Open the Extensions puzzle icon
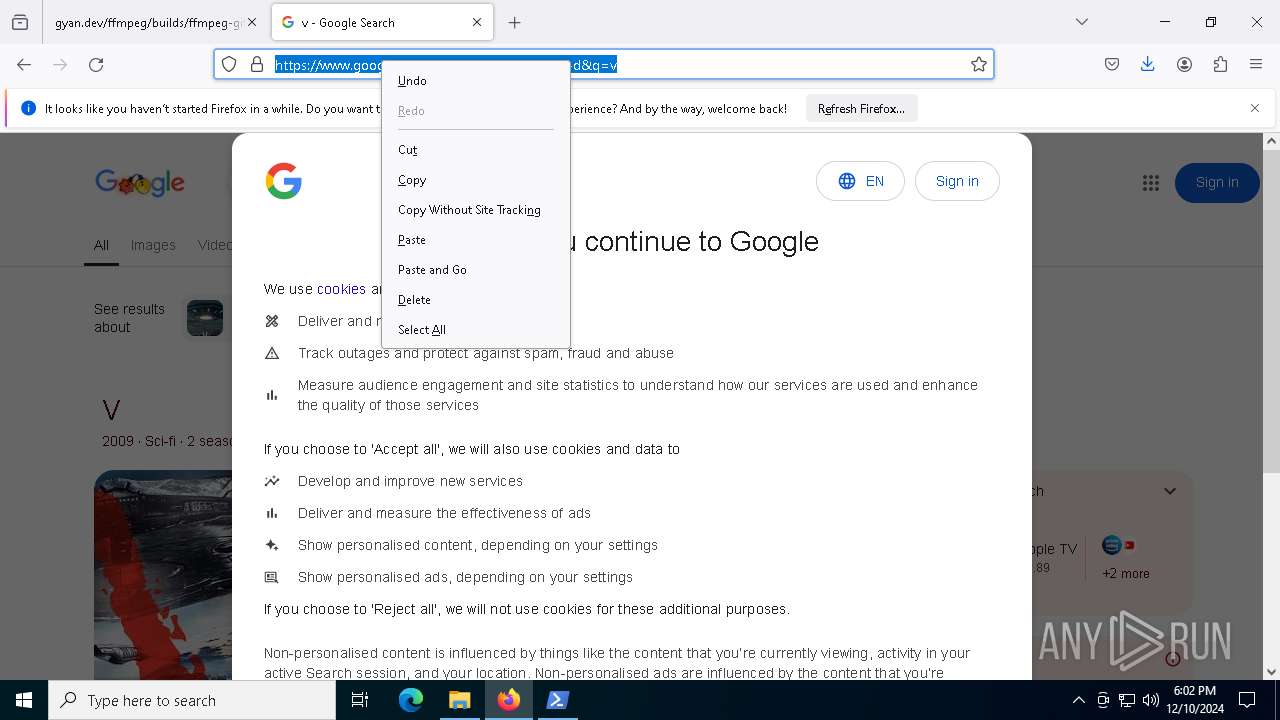Viewport: 1280px width, 720px height. [x=1220, y=65]
